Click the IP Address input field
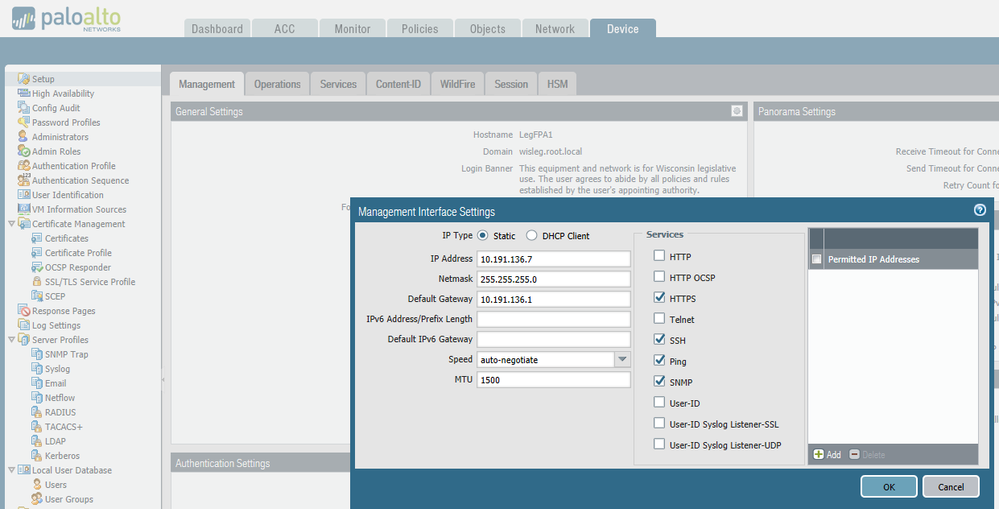999x509 pixels. (553, 258)
